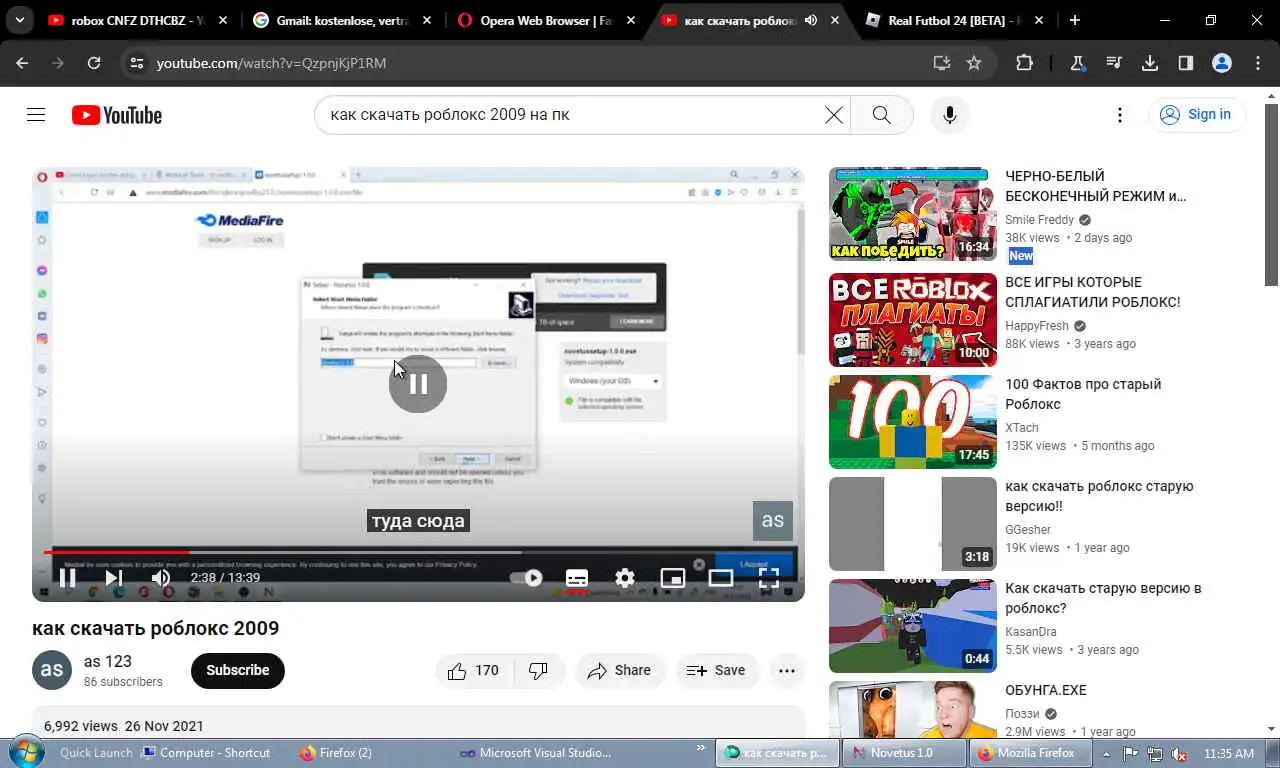This screenshot has width=1280, height=768.
Task: Expand the taskbar overflow chevron
Action: (x=701, y=748)
